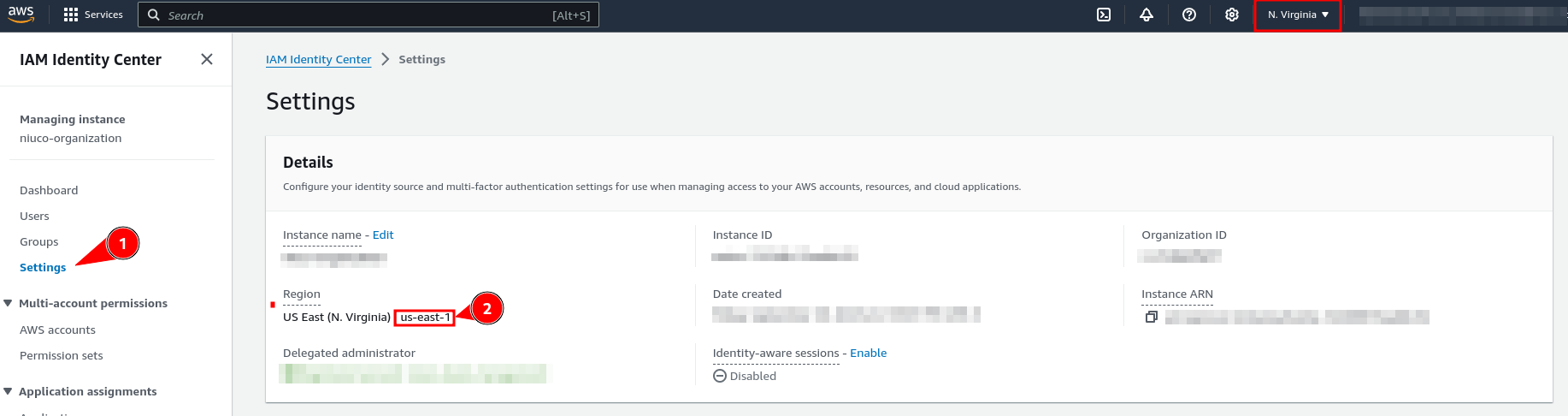Open the AWS home logo

tap(21, 15)
